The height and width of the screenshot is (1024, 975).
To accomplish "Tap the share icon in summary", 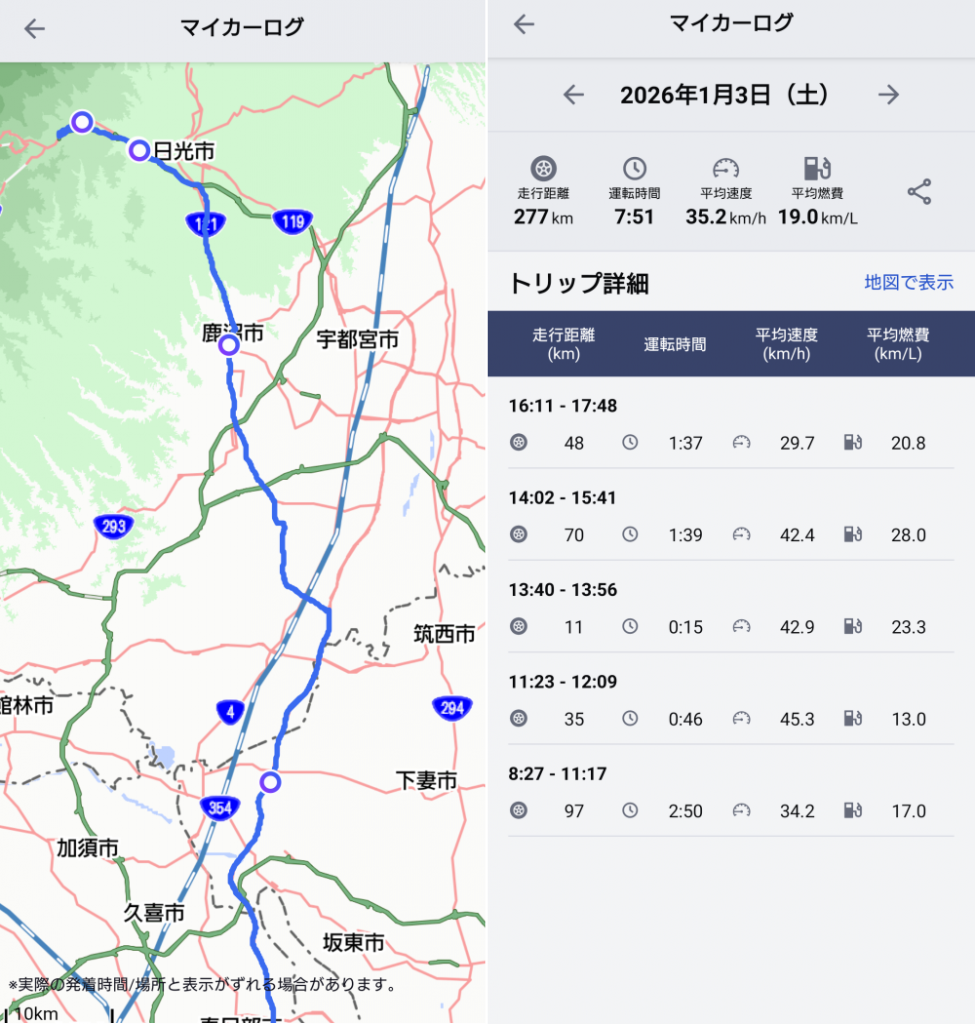I will [919, 192].
